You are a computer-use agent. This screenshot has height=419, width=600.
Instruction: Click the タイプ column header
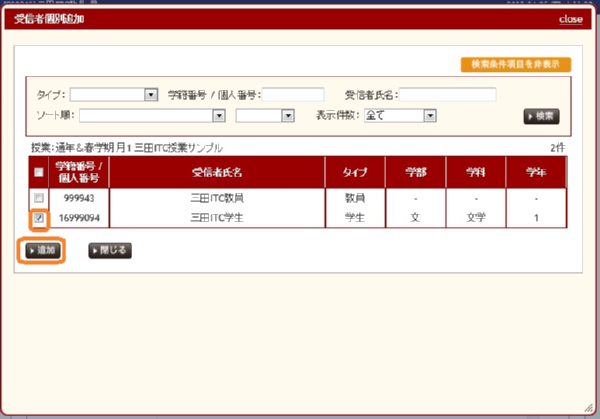pyautogui.click(x=355, y=172)
